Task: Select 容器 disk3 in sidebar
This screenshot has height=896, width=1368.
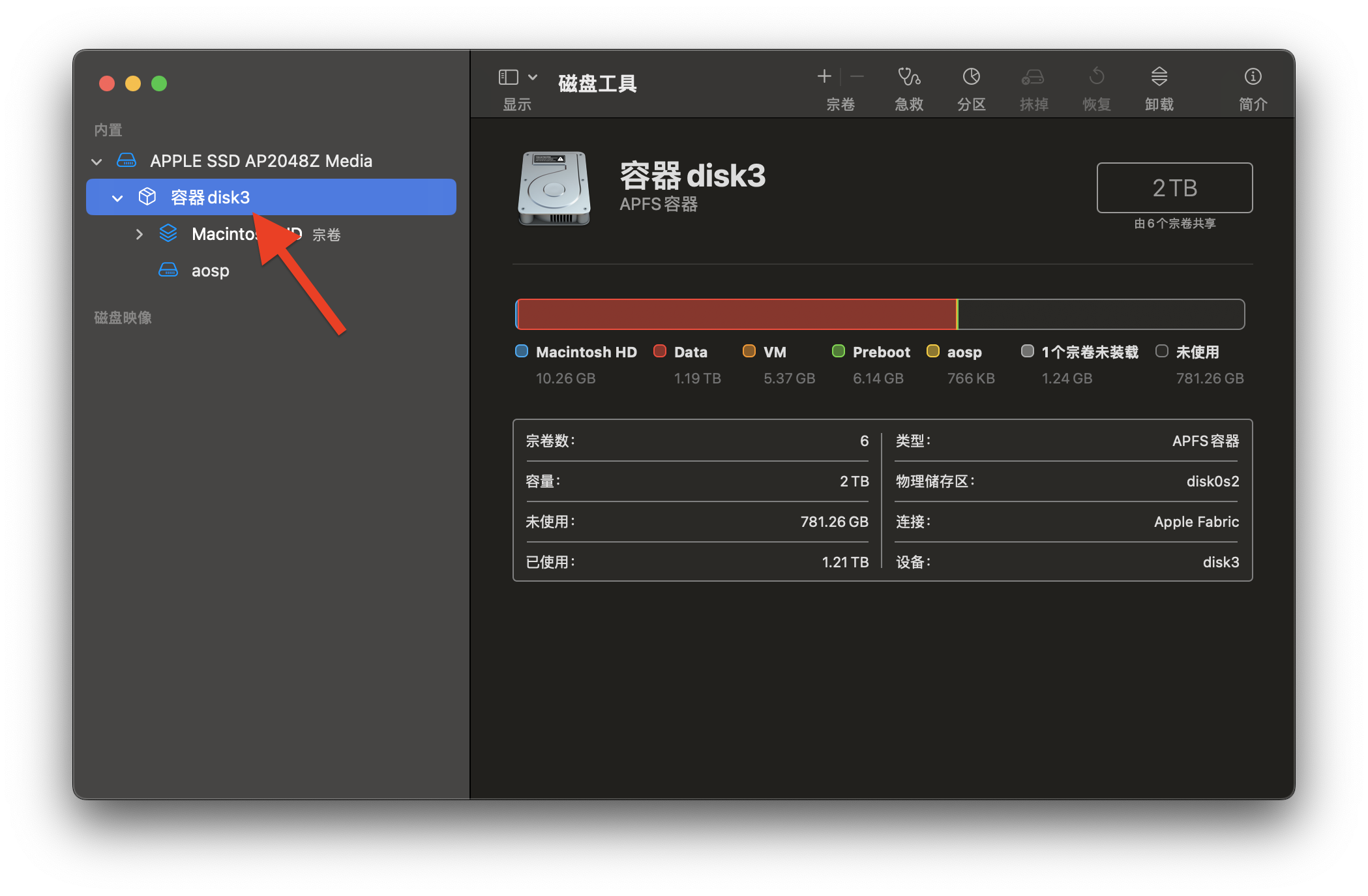Action: [x=271, y=197]
